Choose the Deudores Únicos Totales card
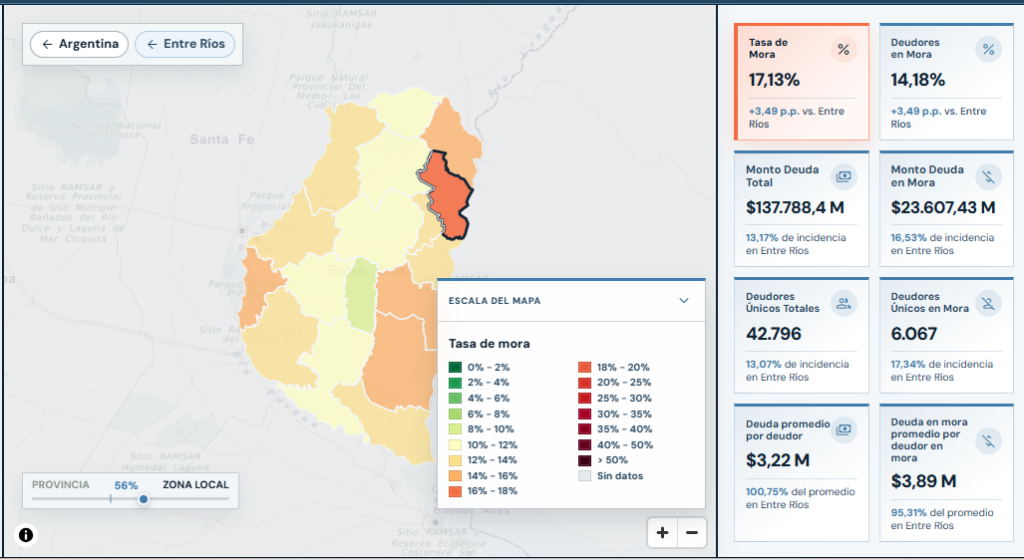Screen dimensions: 1024x560 (x=801, y=335)
